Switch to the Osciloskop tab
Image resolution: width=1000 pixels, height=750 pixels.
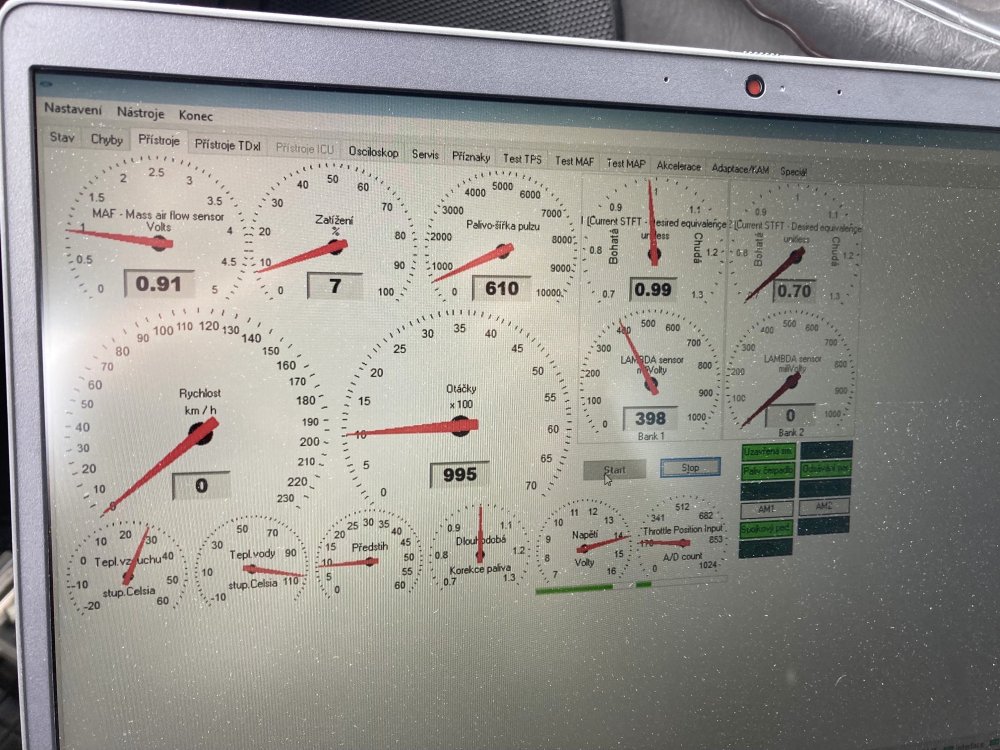373,151
